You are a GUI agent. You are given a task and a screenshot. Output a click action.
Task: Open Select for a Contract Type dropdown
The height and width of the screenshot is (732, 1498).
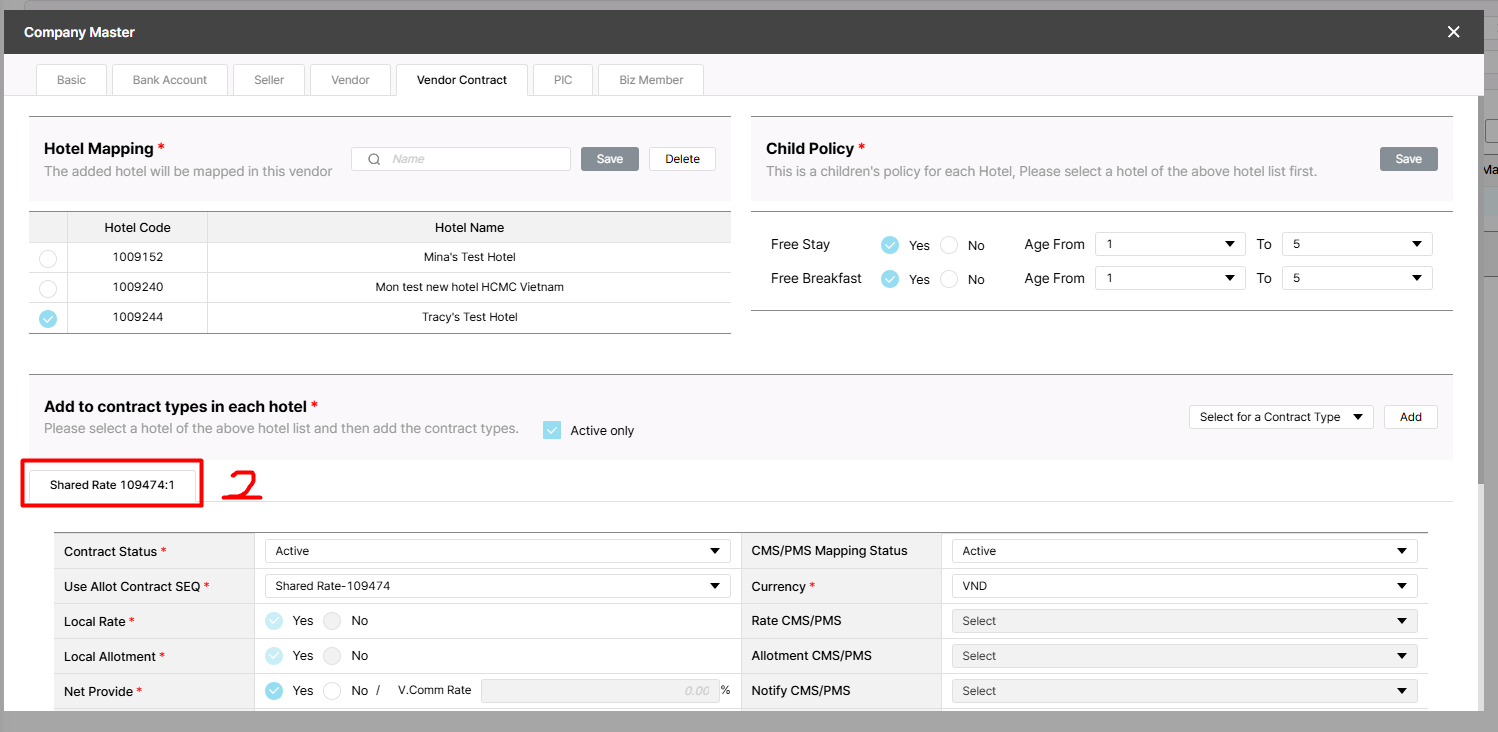point(1280,417)
